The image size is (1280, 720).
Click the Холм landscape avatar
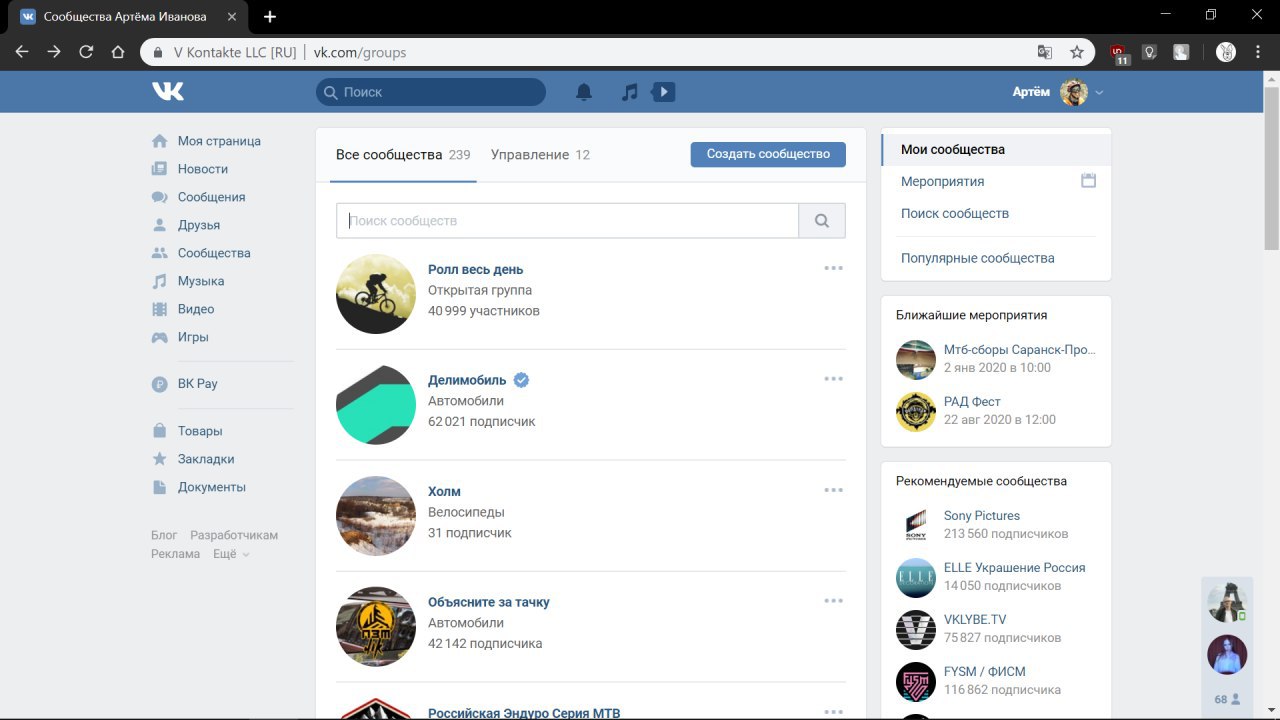pos(375,515)
